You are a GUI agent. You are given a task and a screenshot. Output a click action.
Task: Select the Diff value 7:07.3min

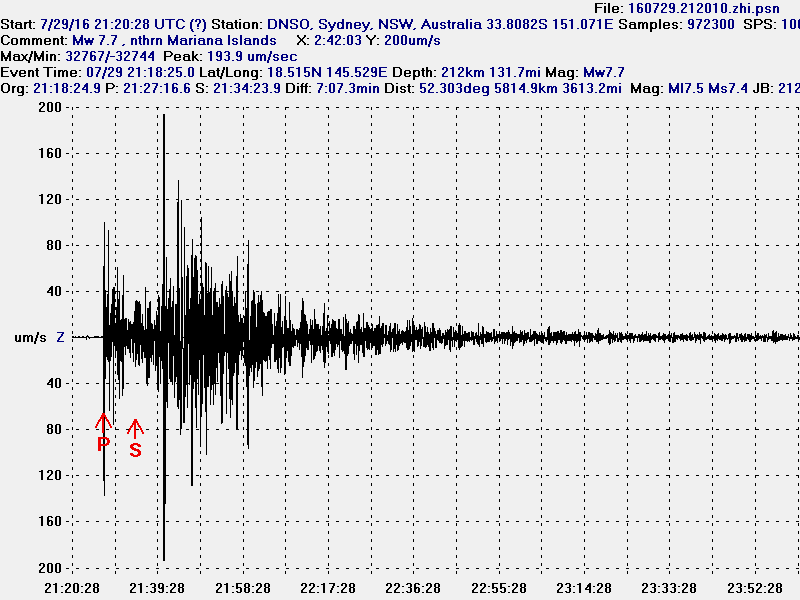[x=347, y=88]
